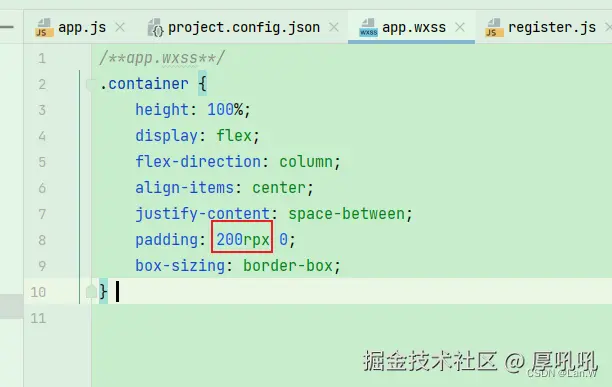Click the /**app.wxss**/ comment text
612x387 pixels.
(162, 58)
